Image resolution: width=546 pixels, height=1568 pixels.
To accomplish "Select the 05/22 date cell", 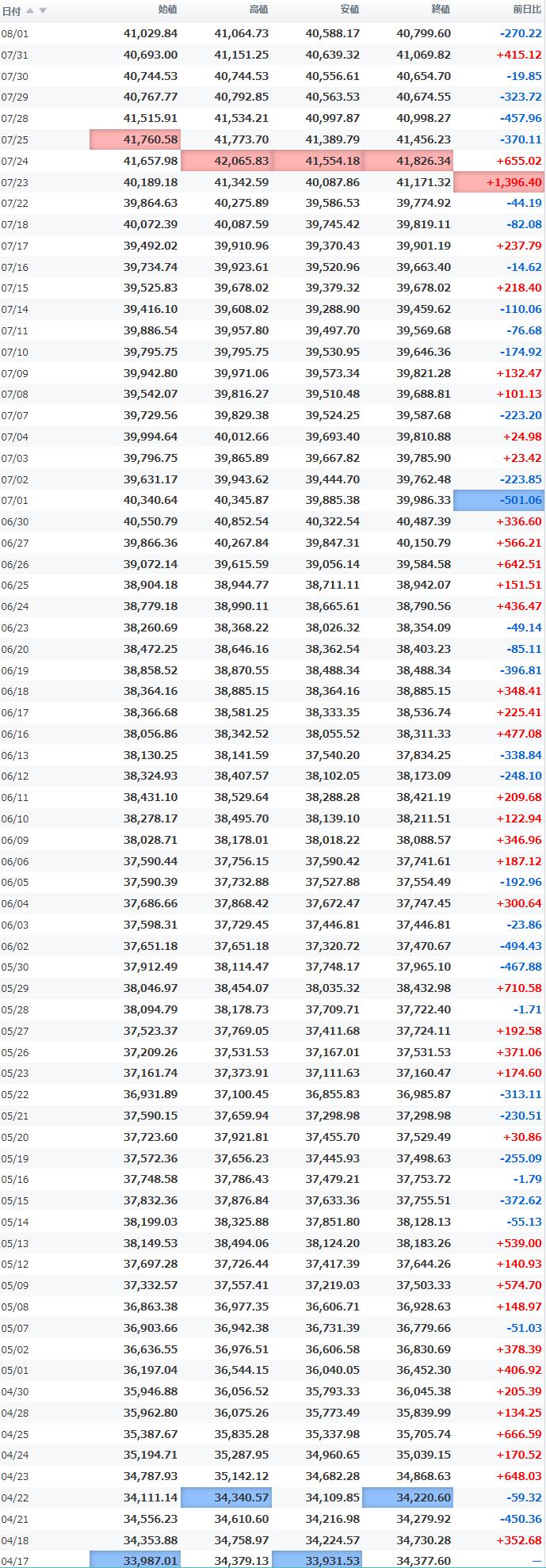I will click(x=14, y=1095).
